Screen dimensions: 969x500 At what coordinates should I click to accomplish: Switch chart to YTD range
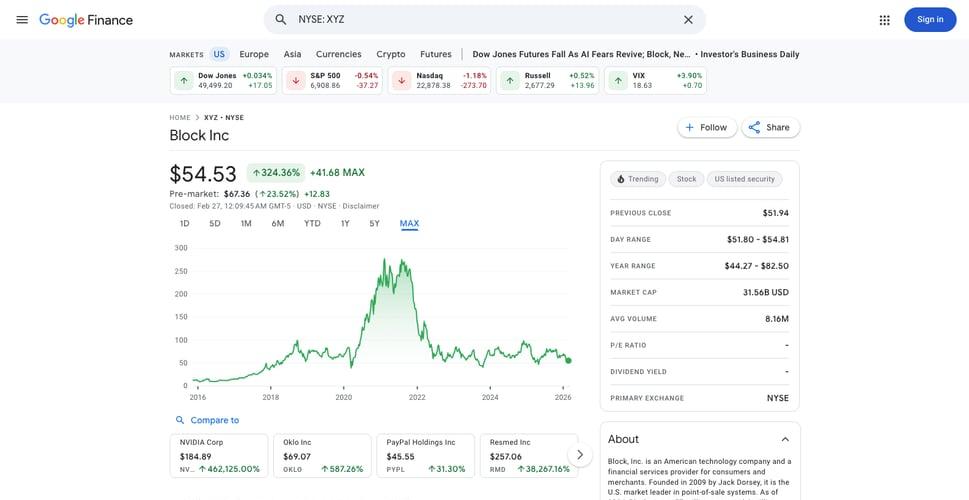tap(312, 224)
